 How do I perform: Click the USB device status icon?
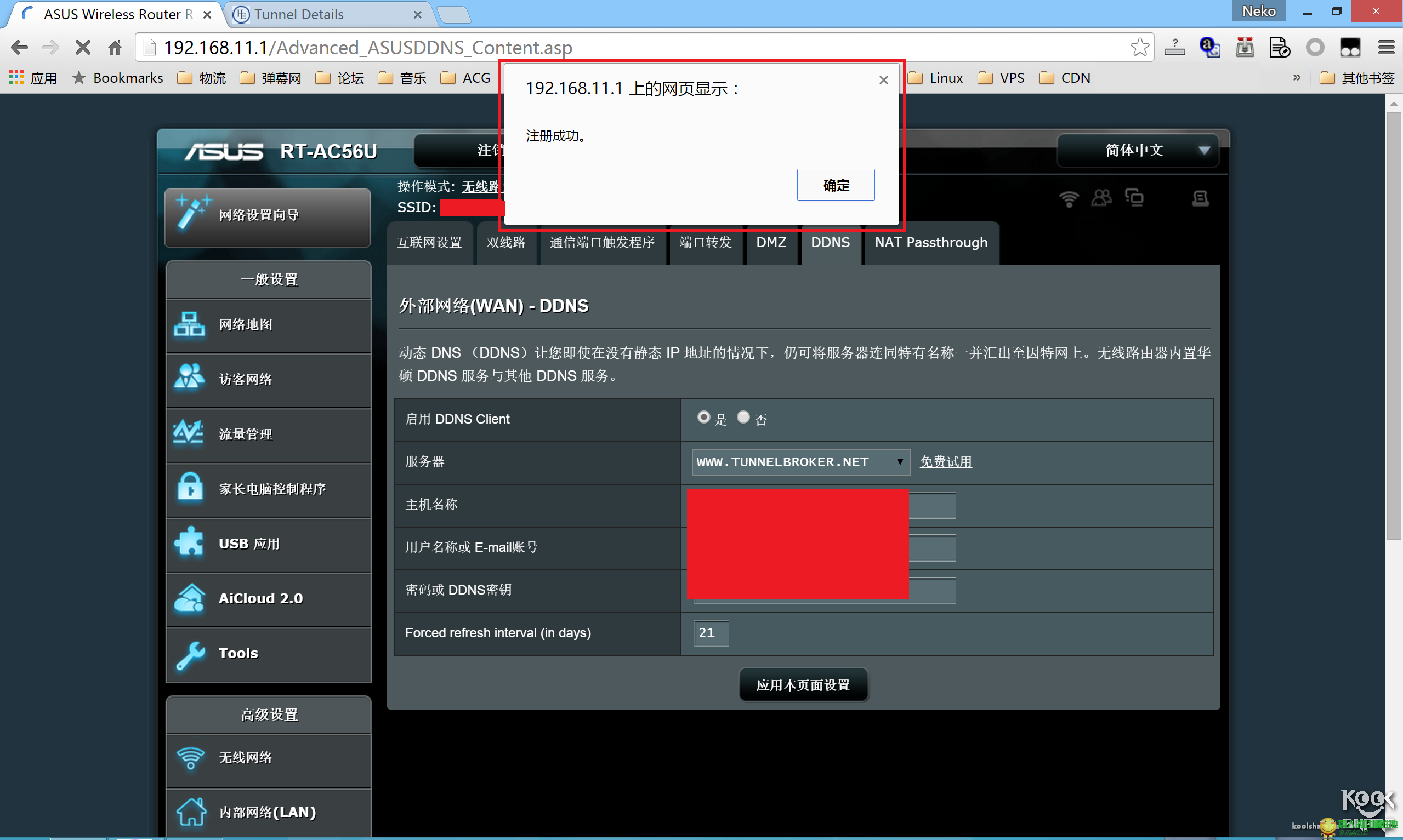pyautogui.click(x=1134, y=198)
